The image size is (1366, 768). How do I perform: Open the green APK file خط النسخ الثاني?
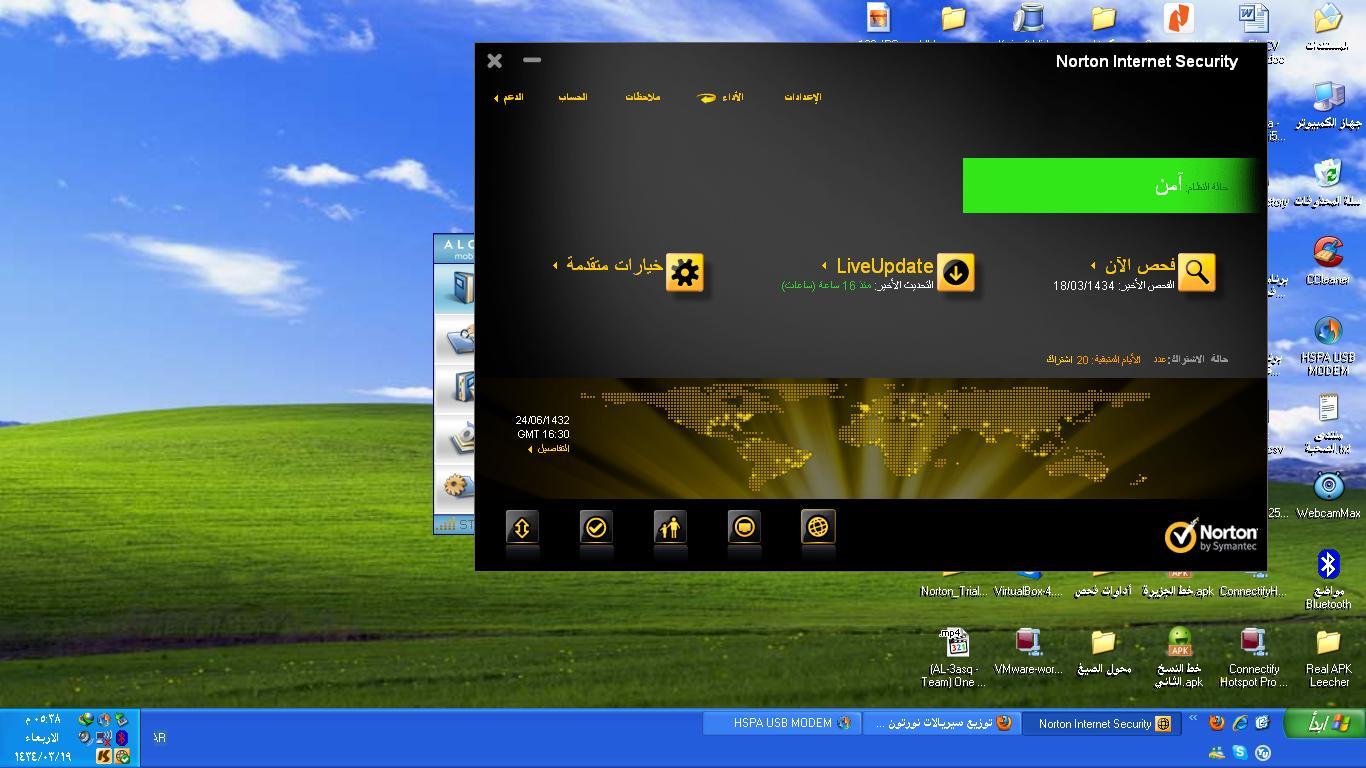[1180, 658]
